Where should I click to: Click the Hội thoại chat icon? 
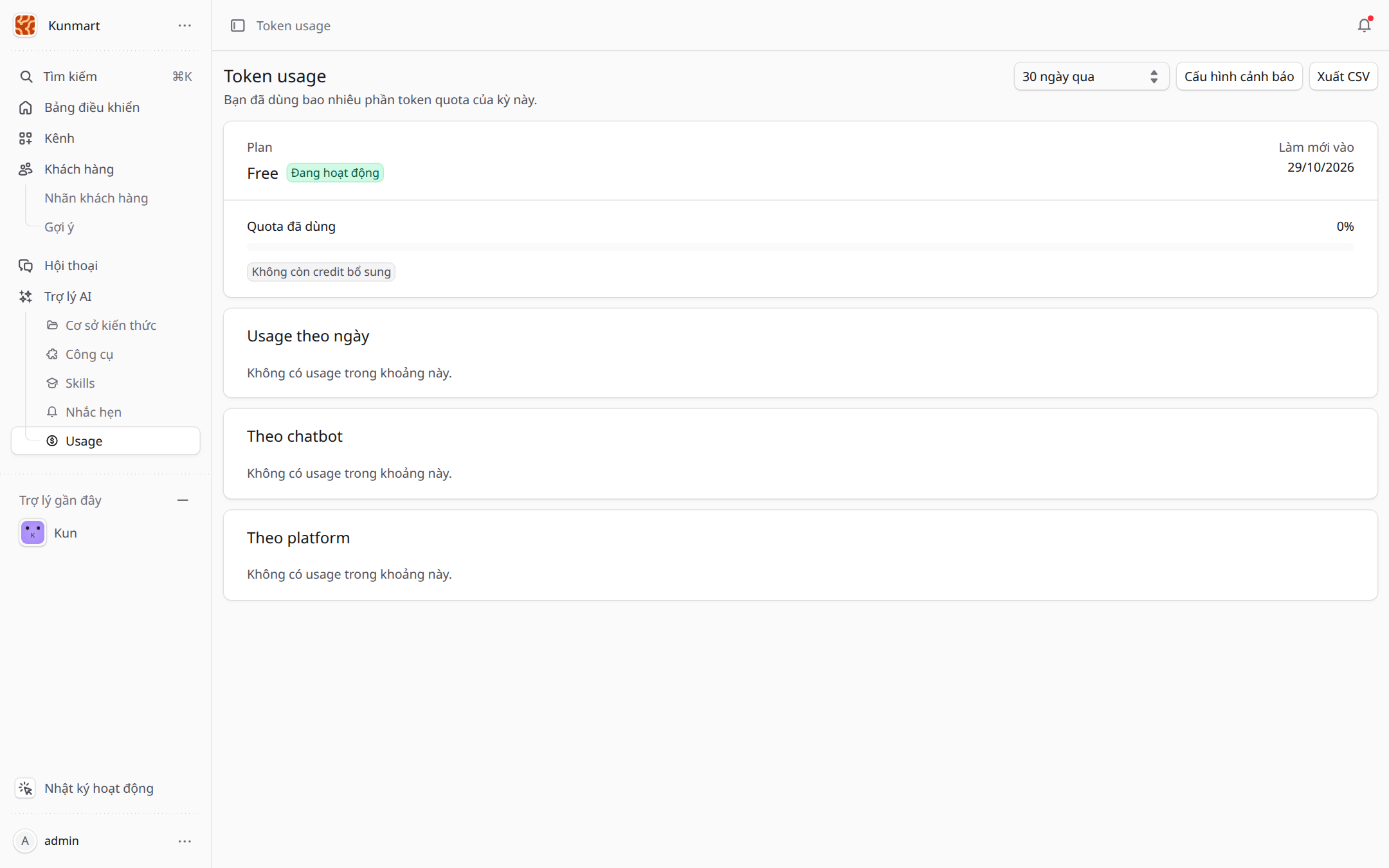click(26, 266)
